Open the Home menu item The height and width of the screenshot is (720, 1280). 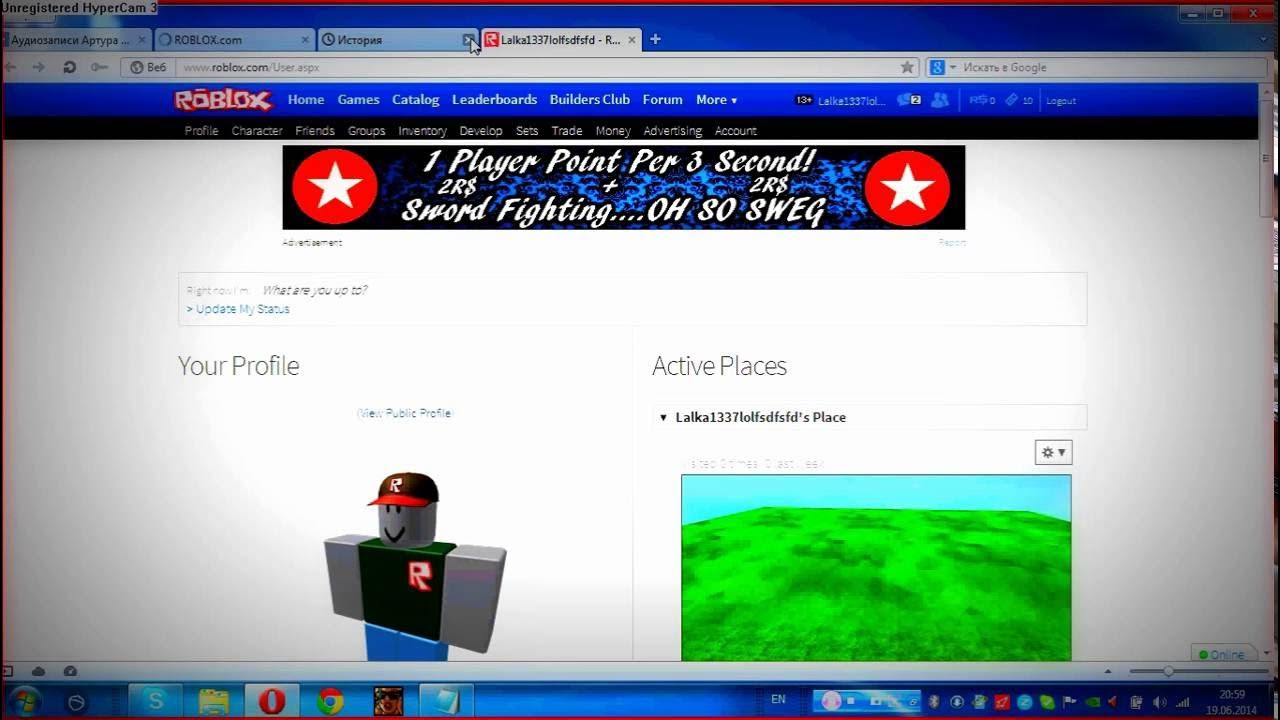click(x=306, y=100)
